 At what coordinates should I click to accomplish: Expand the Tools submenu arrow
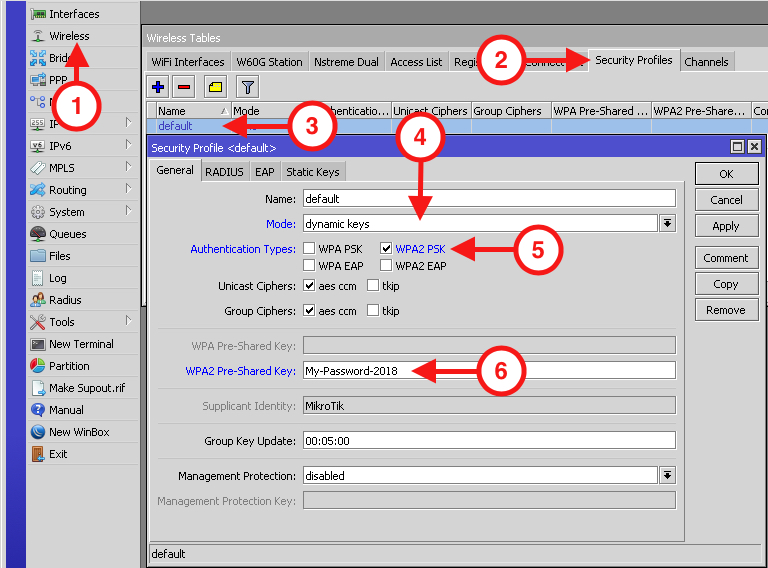click(128, 321)
